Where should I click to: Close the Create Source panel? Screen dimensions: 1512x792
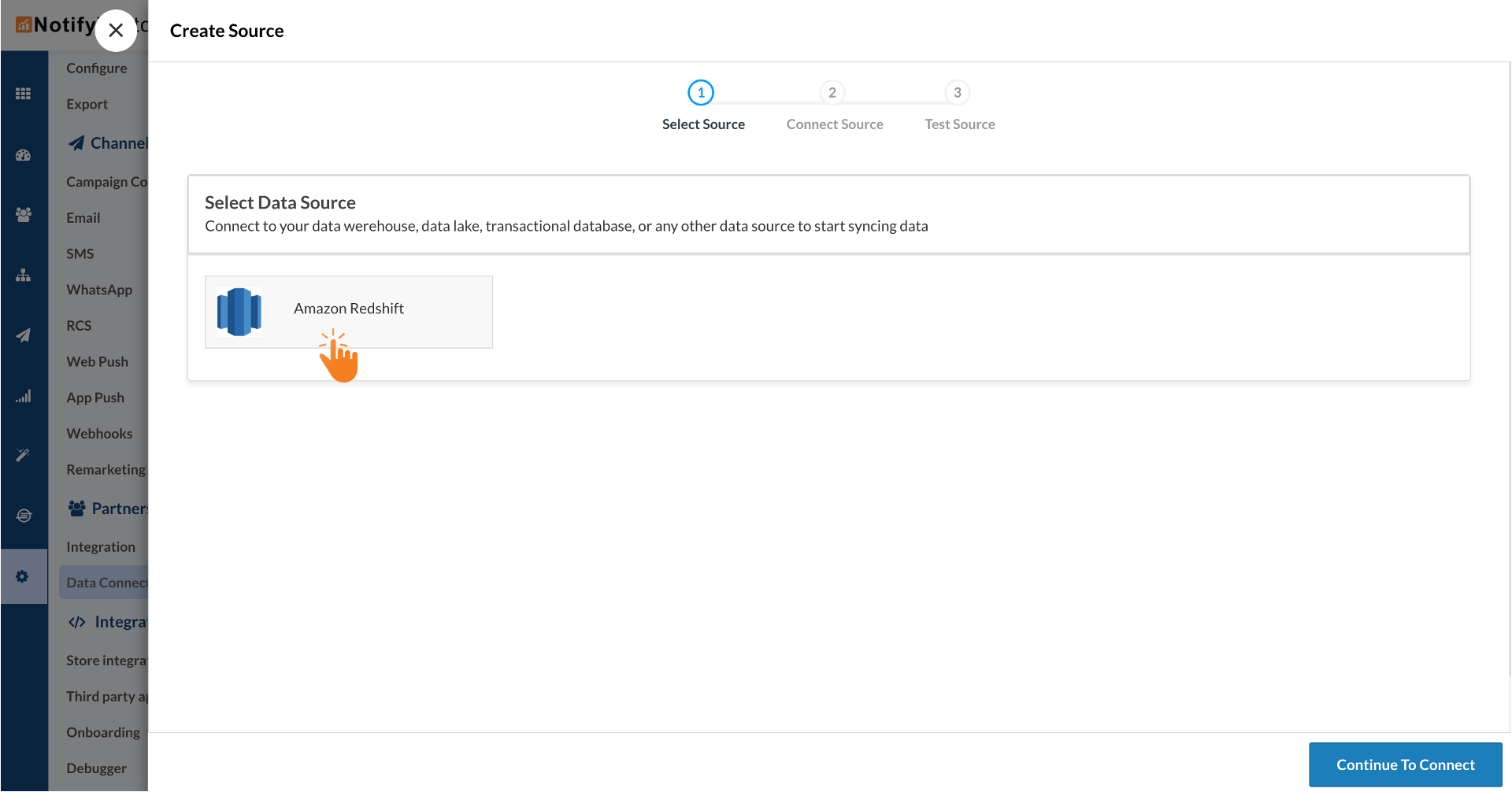tap(116, 31)
